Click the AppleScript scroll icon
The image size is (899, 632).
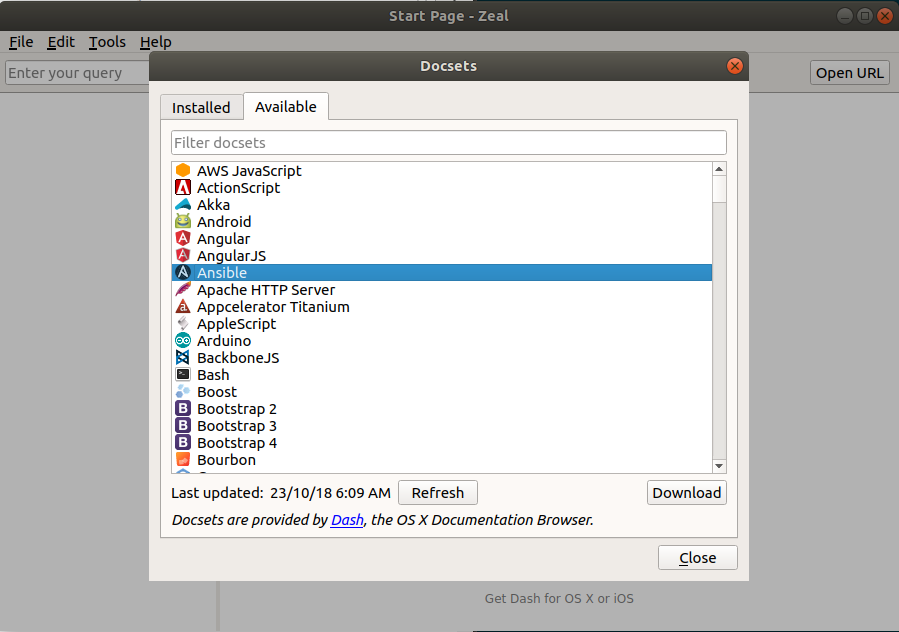(x=183, y=323)
